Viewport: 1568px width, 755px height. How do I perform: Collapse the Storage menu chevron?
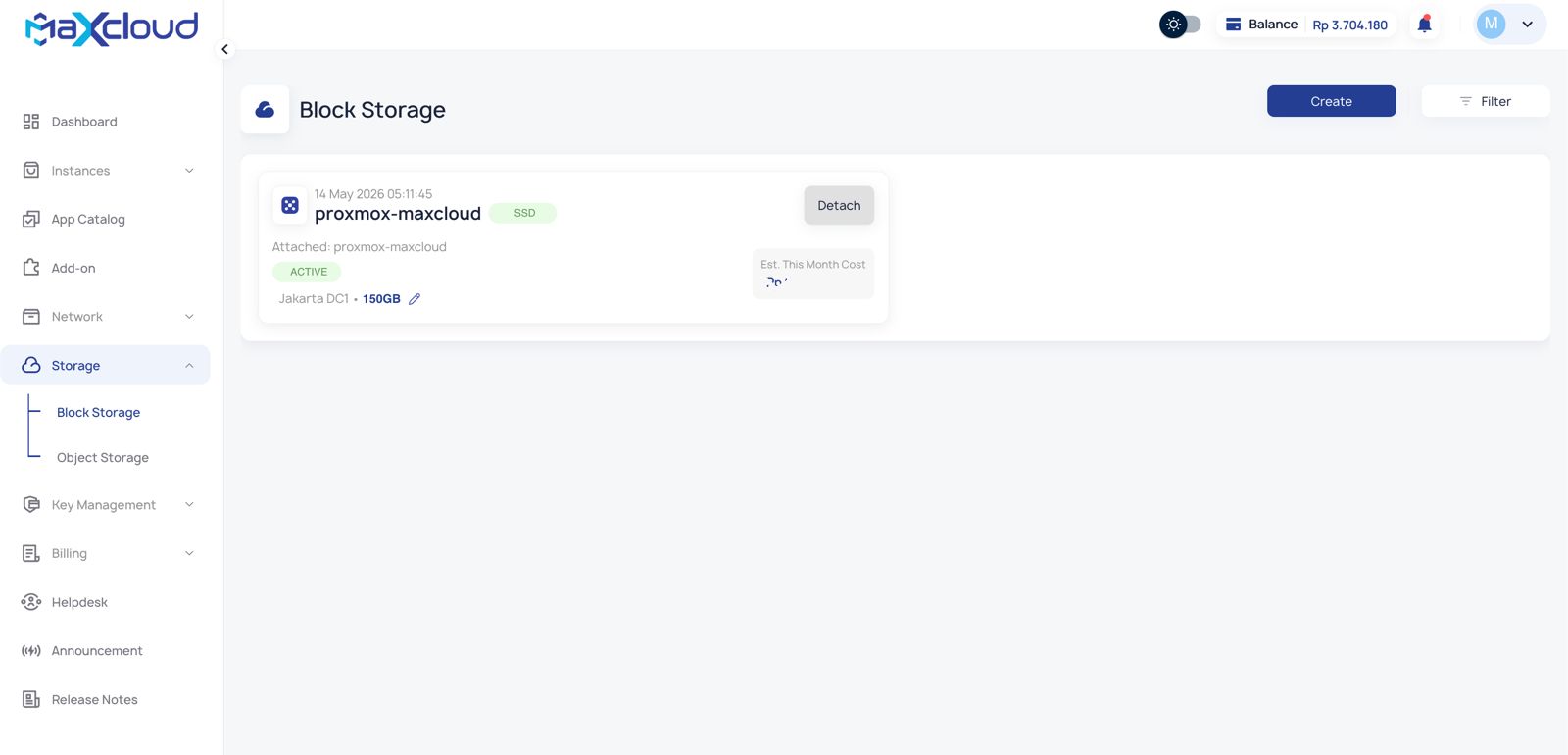coord(189,366)
